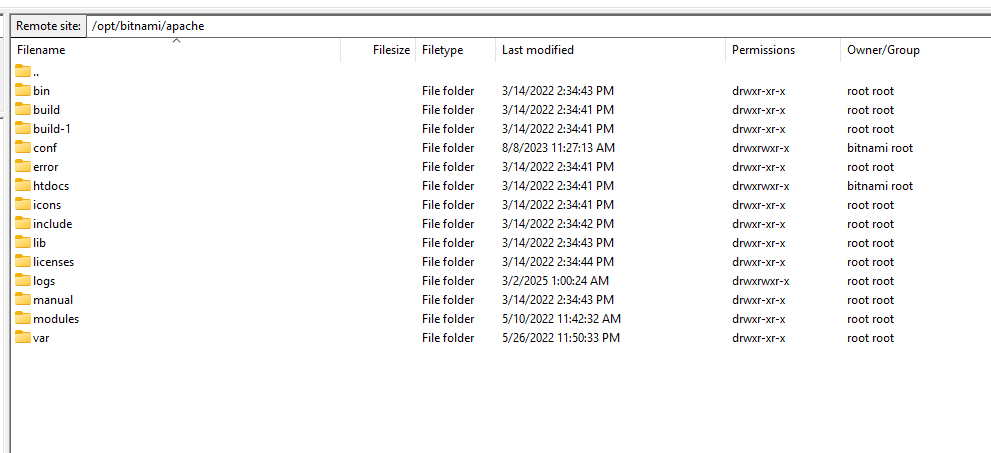Toggle sort arrow above Filename column

pyautogui.click(x=176, y=41)
